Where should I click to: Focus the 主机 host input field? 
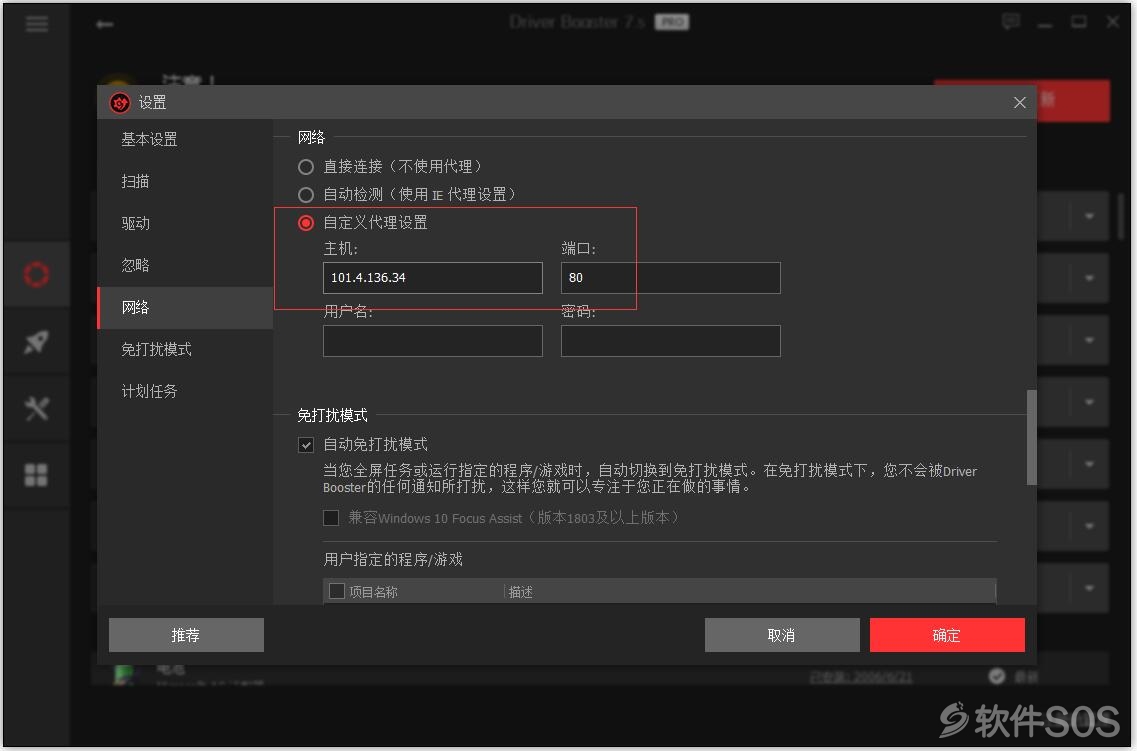point(433,278)
